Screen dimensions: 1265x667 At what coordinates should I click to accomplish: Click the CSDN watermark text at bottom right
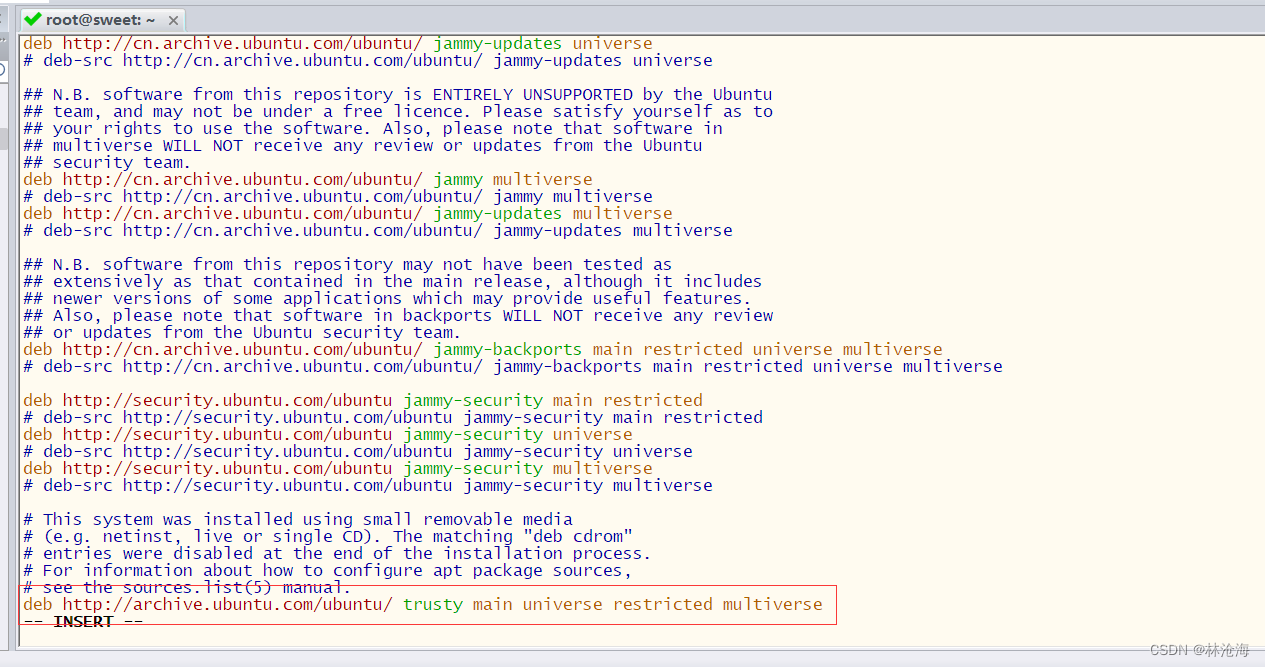1199,651
